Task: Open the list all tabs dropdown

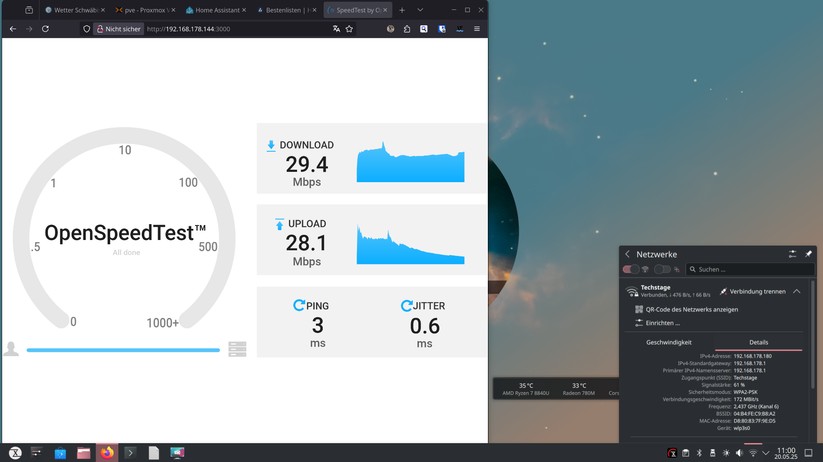Action: click(420, 10)
